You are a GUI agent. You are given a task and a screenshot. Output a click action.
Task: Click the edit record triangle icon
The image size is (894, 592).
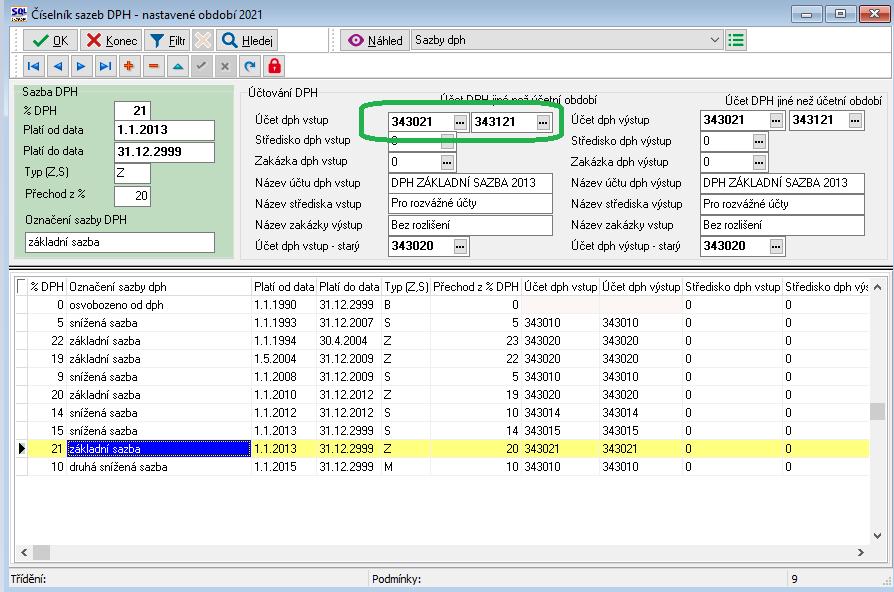point(178,66)
